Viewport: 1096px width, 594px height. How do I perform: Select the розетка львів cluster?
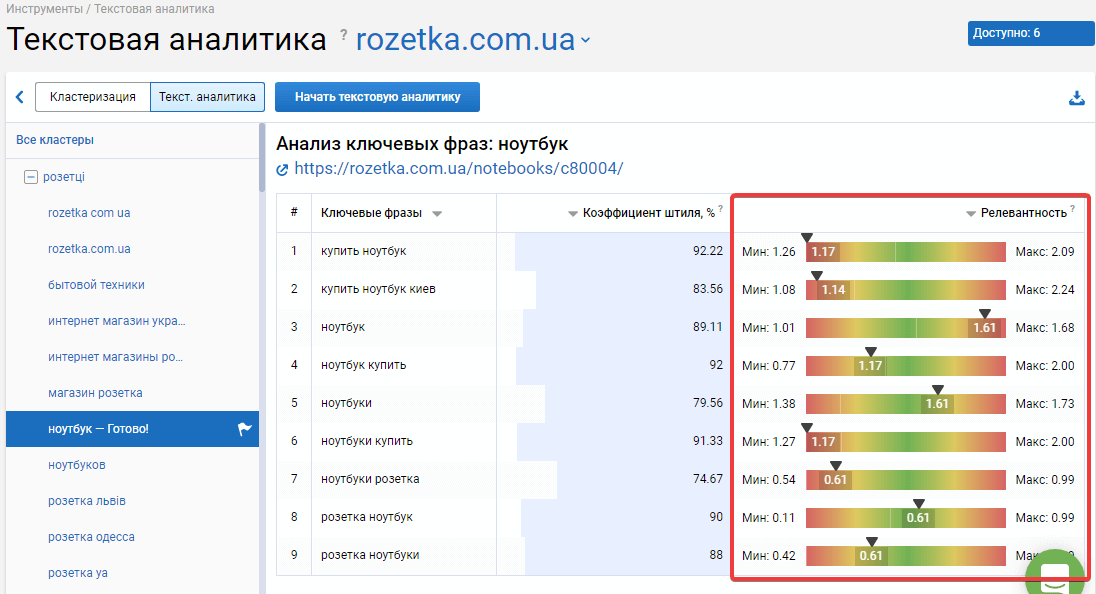pos(87,501)
